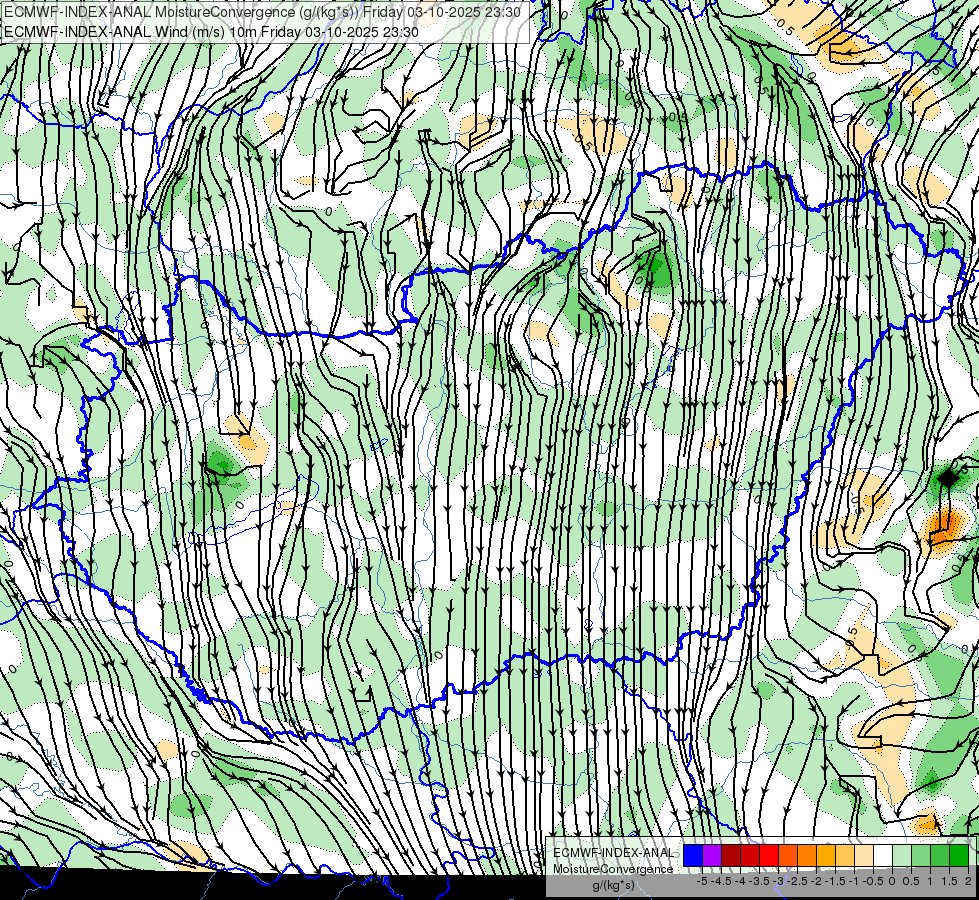Screen dimensions: 979x900
Task: Click the Wind (m/s) 10m title line
Action: 211,31
